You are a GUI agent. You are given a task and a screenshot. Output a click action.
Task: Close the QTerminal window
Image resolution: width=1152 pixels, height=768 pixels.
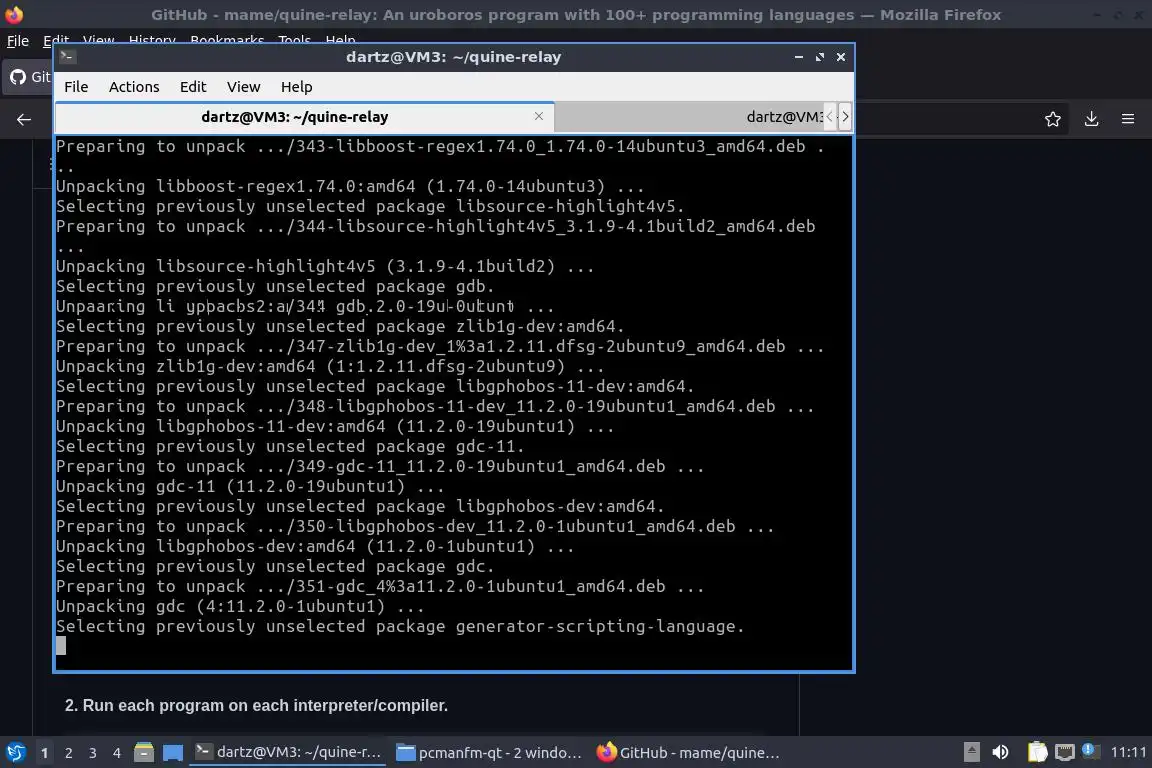840,57
